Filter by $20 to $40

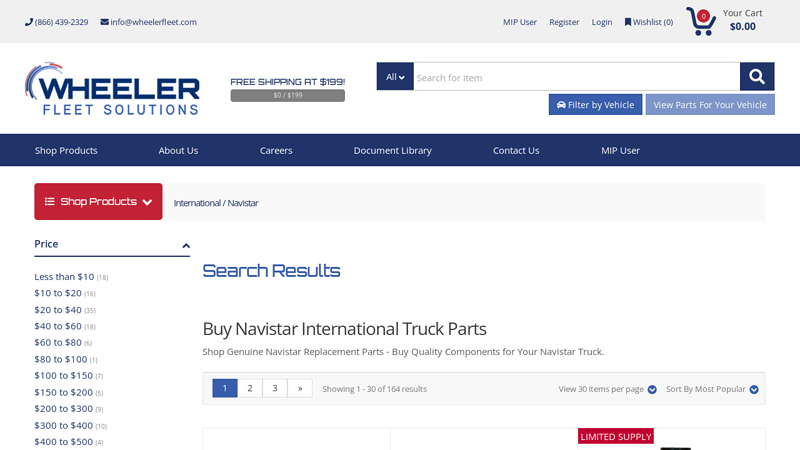58,310
